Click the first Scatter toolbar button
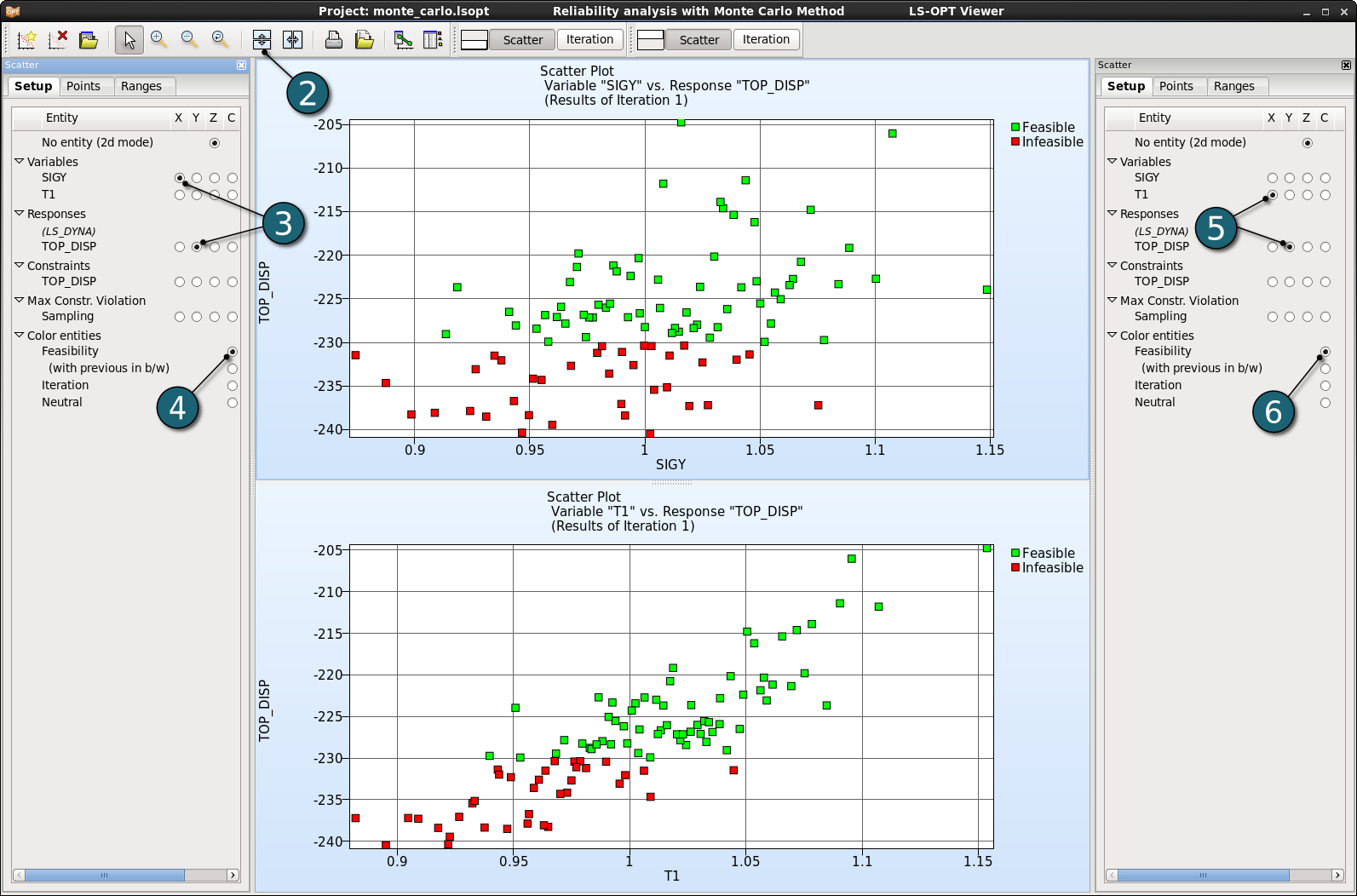The image size is (1357, 896). click(522, 40)
